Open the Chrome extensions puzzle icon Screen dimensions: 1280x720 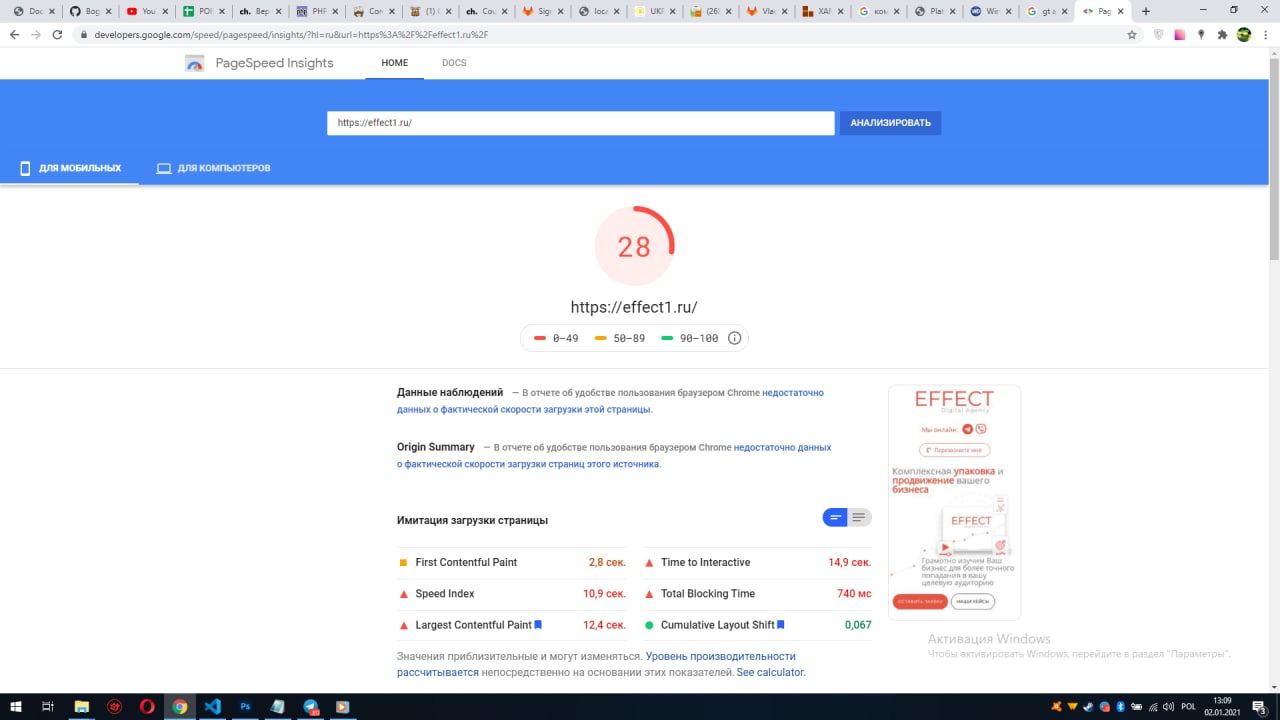click(1222, 34)
